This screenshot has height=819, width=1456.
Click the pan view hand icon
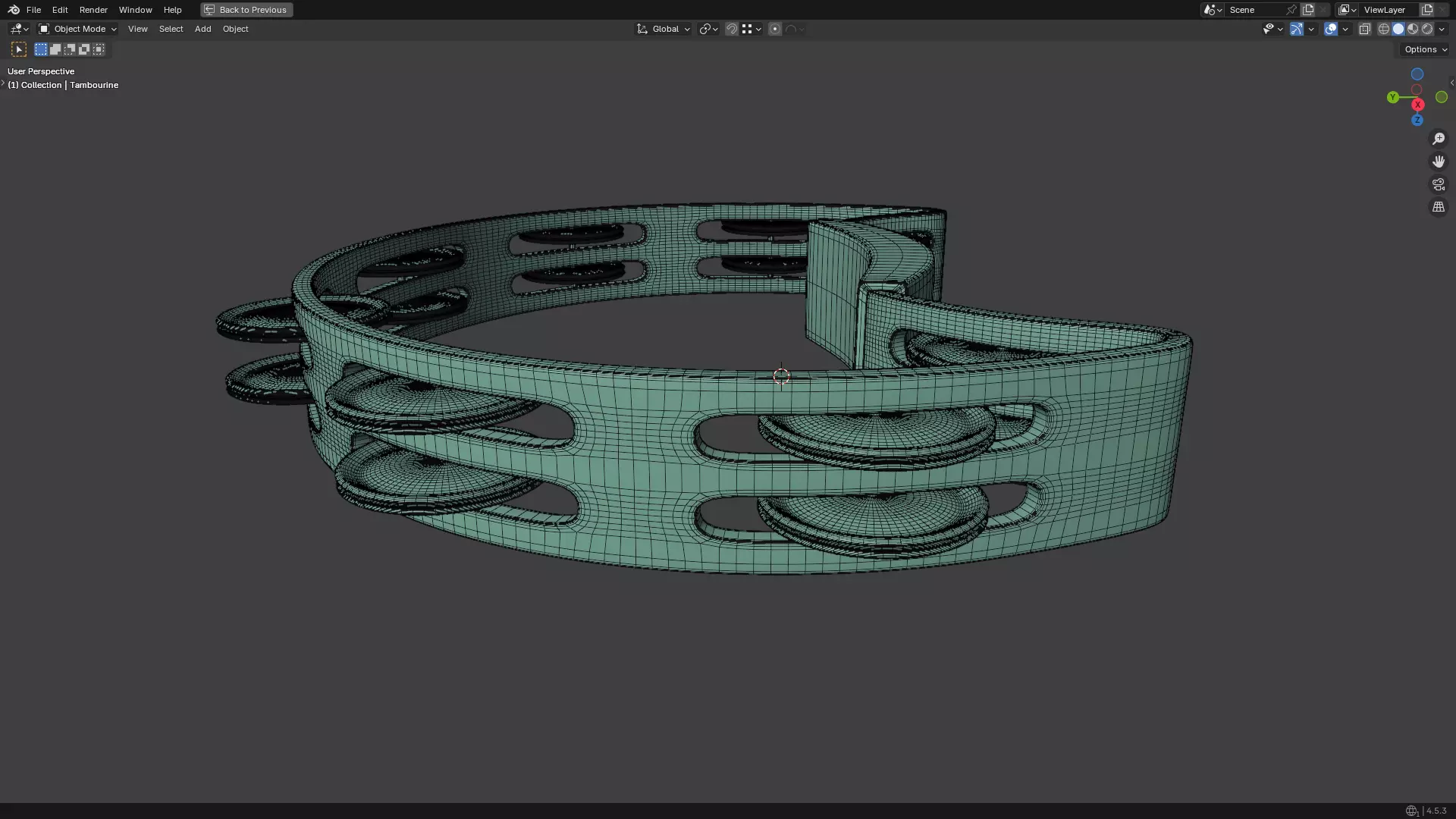1439,162
